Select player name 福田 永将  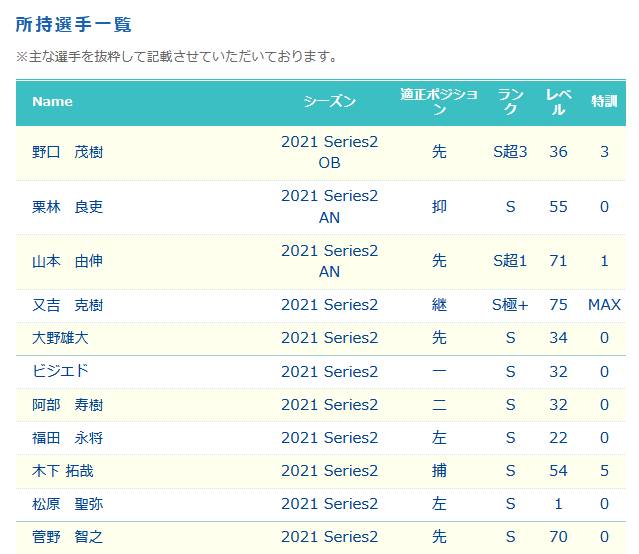click(x=68, y=437)
